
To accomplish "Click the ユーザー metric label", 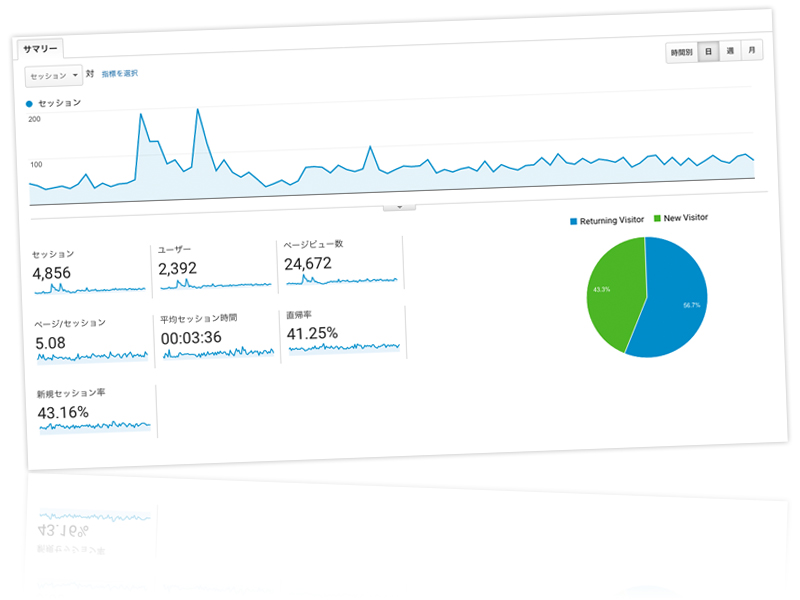I will click(x=174, y=250).
